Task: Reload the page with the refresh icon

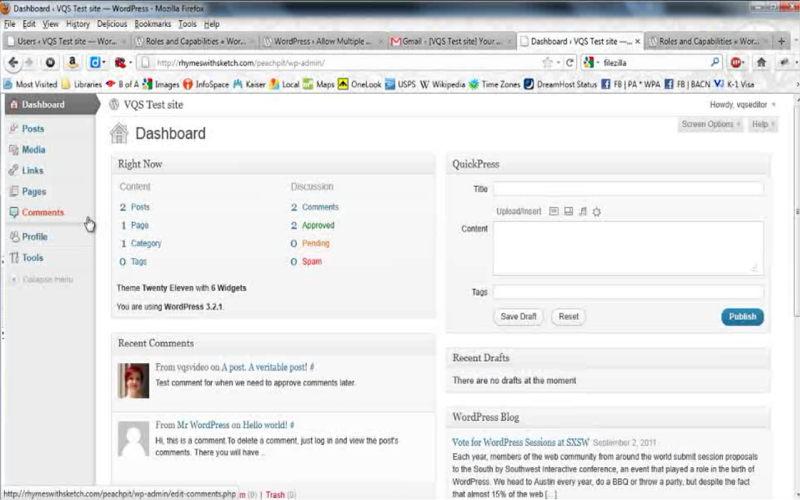Action: pyautogui.click(x=569, y=63)
